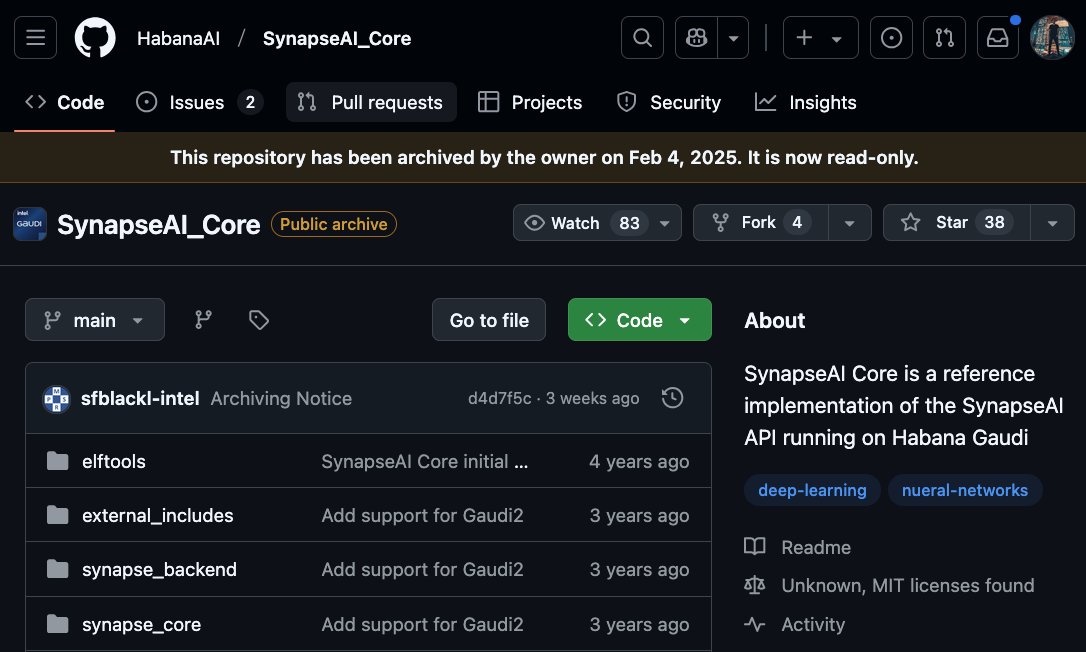1086x652 pixels.
Task: Open the Security tab
Action: 668,103
